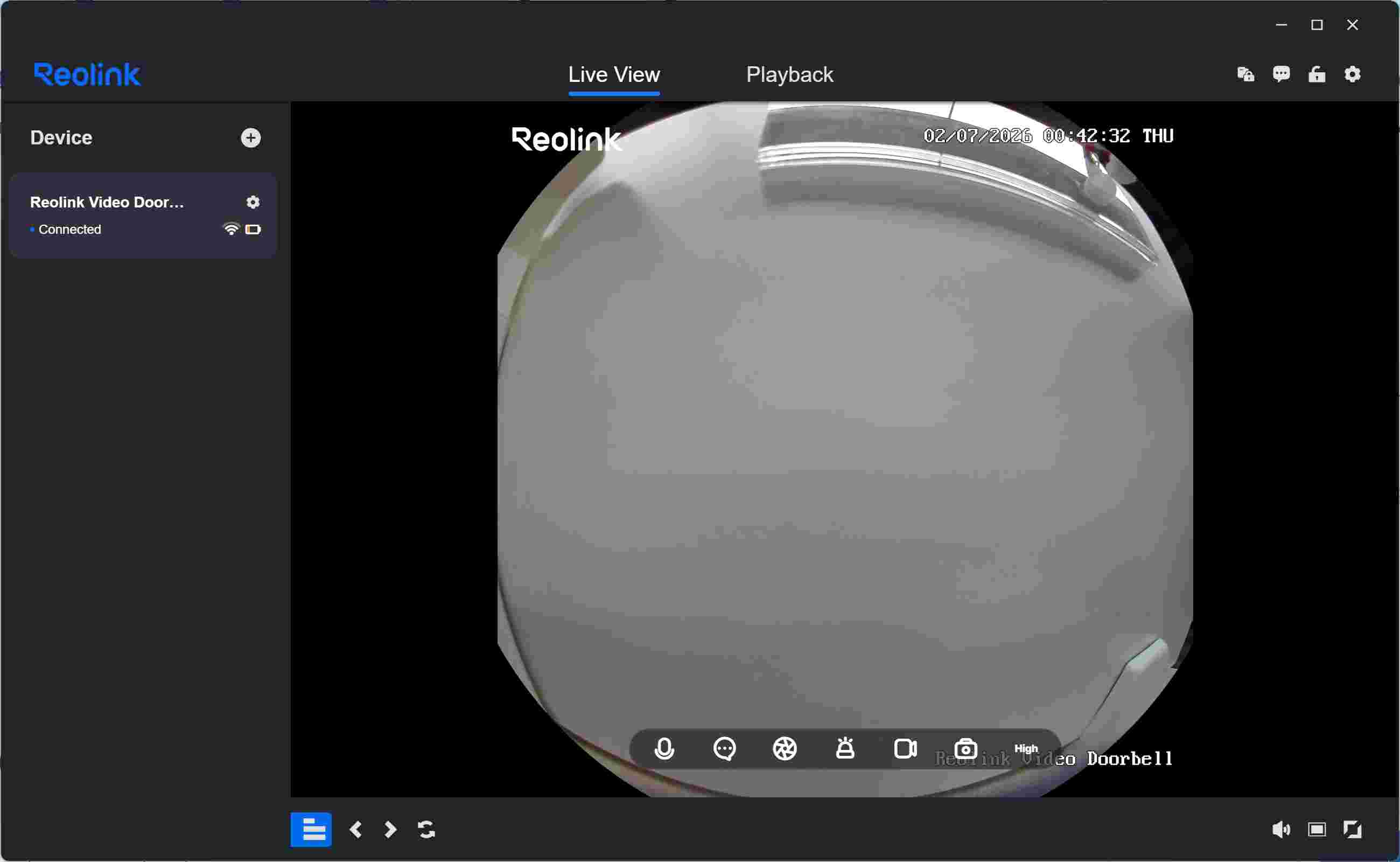
Task: Check the device Wi-Fi signal icon
Action: (x=231, y=229)
